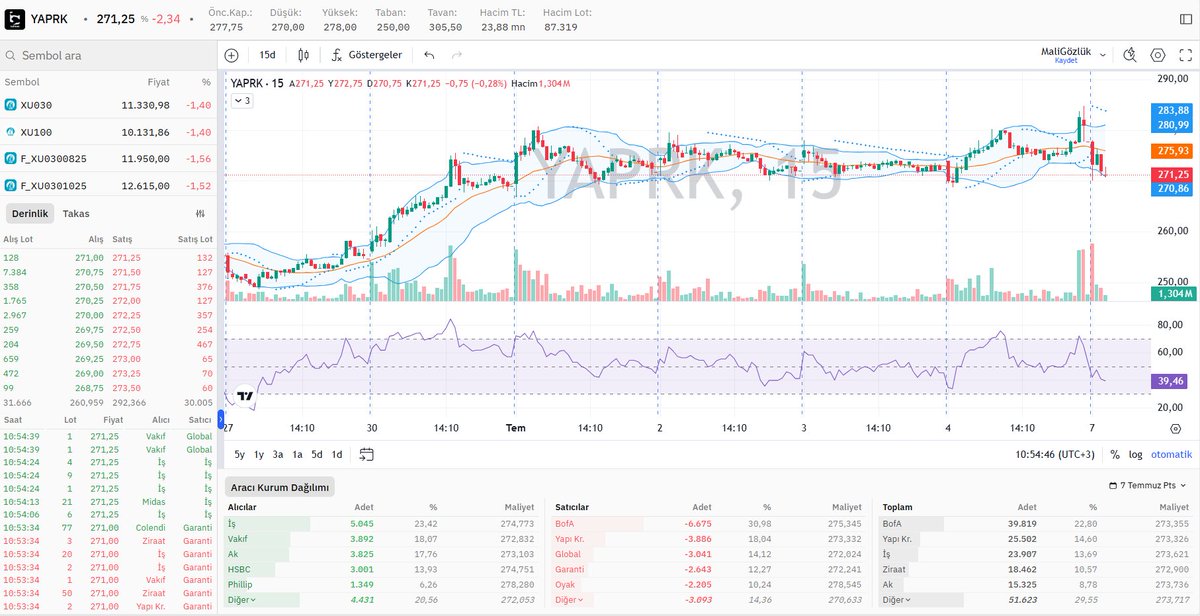Open depth panel filter settings icon
Image resolution: width=1200 pixels, height=616 pixels.
click(201, 213)
